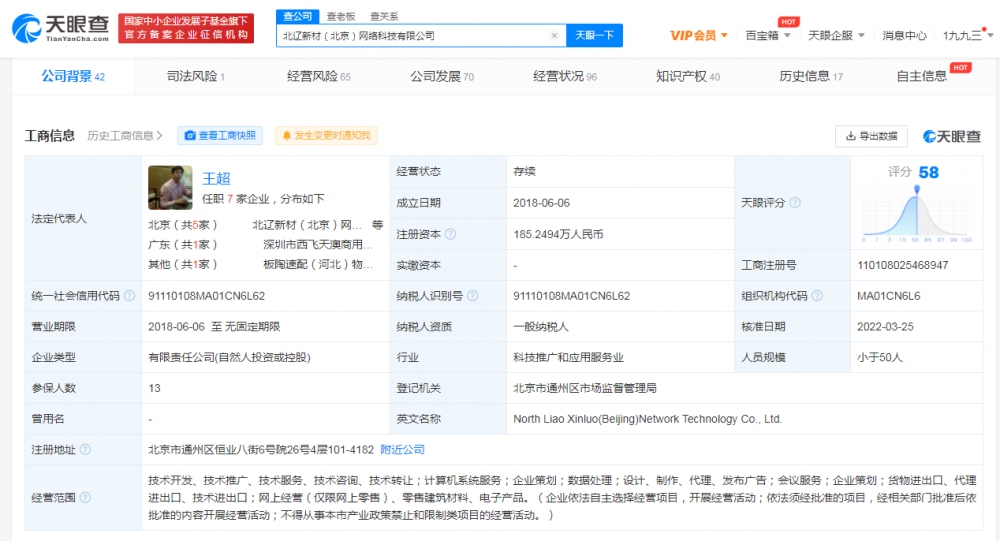
Task: Click the 导出数据 button
Action: click(871, 136)
